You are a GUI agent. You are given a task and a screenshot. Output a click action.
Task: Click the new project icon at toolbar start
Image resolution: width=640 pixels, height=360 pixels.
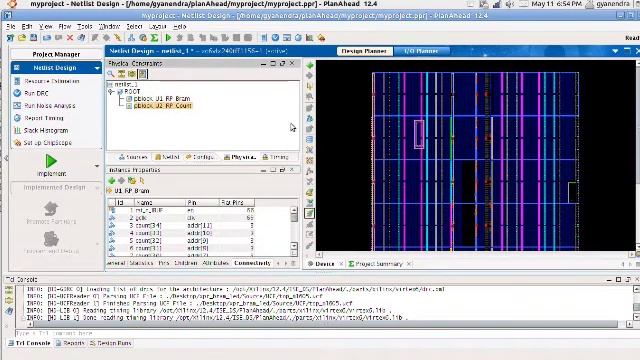(10, 38)
